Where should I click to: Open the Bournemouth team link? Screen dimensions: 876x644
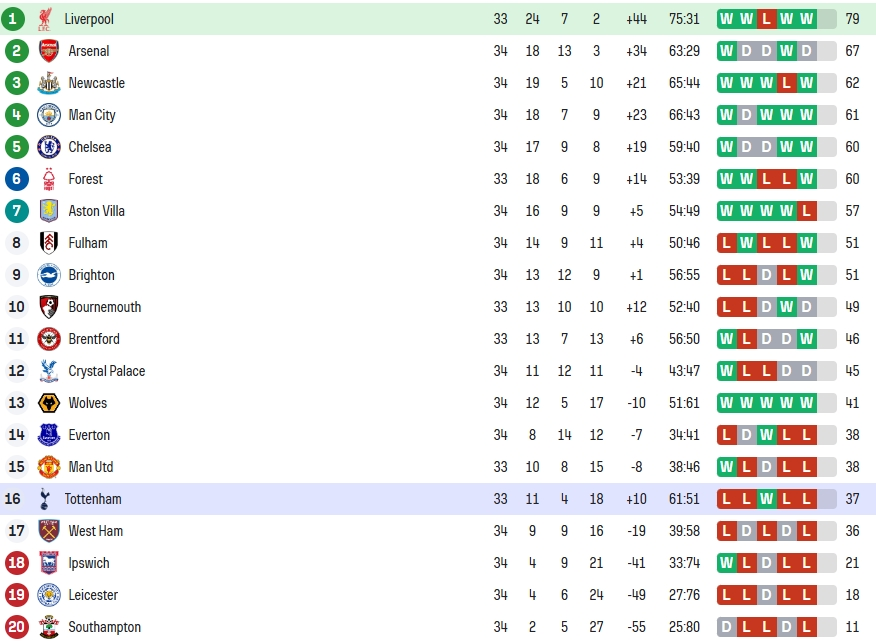click(x=104, y=307)
